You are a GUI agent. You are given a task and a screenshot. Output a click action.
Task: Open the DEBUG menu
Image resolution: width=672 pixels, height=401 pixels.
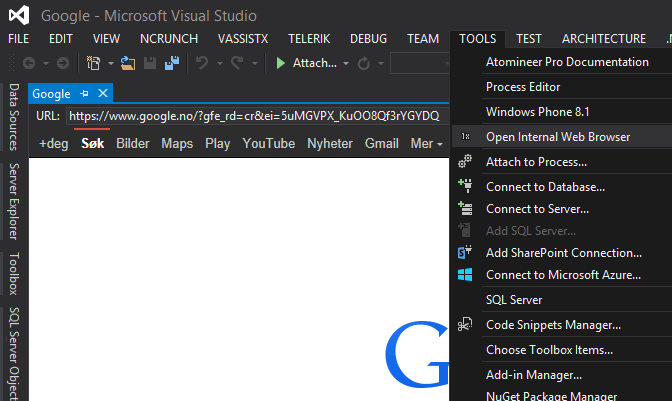point(368,39)
